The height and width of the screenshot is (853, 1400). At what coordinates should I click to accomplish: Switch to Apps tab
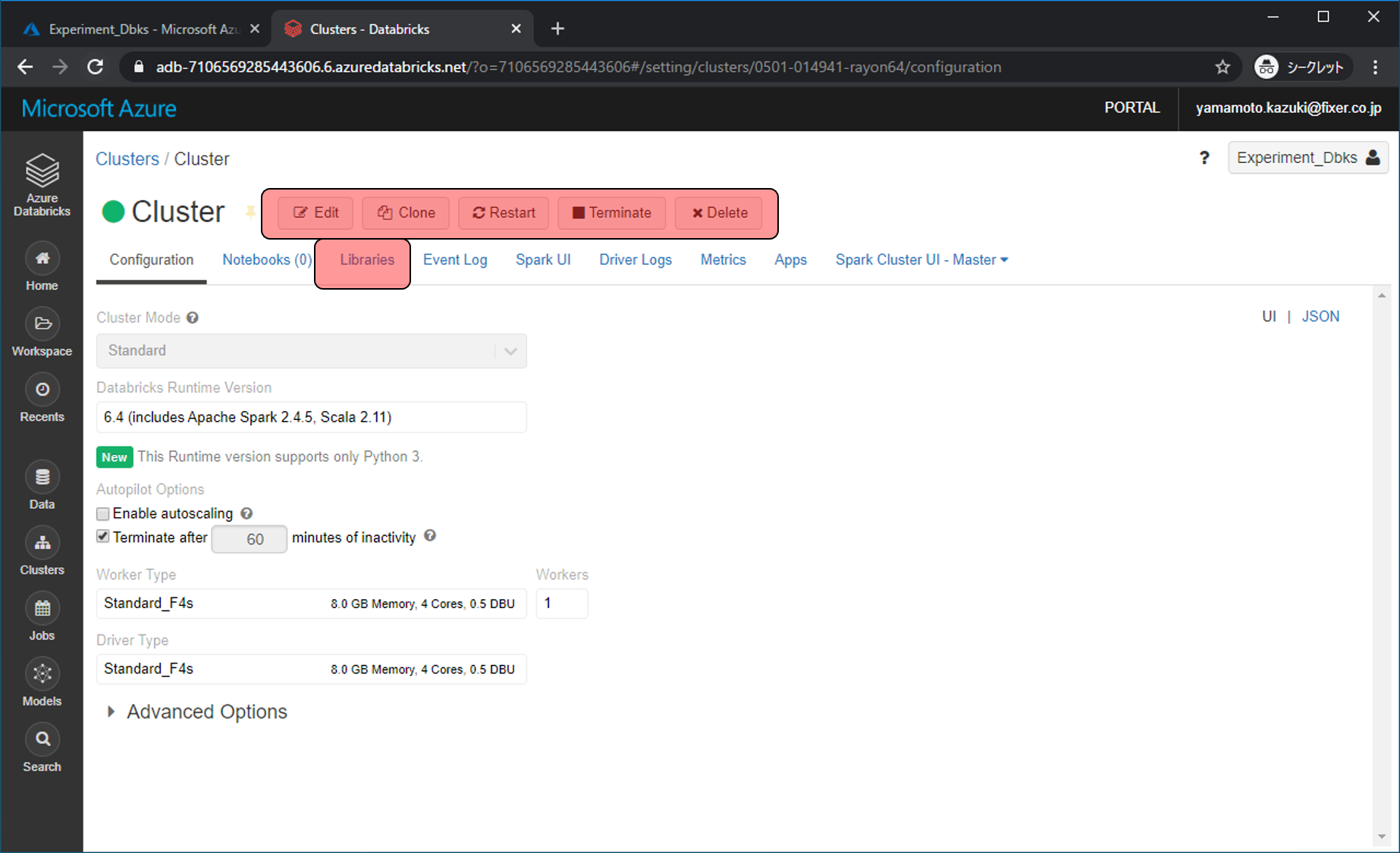tap(790, 259)
